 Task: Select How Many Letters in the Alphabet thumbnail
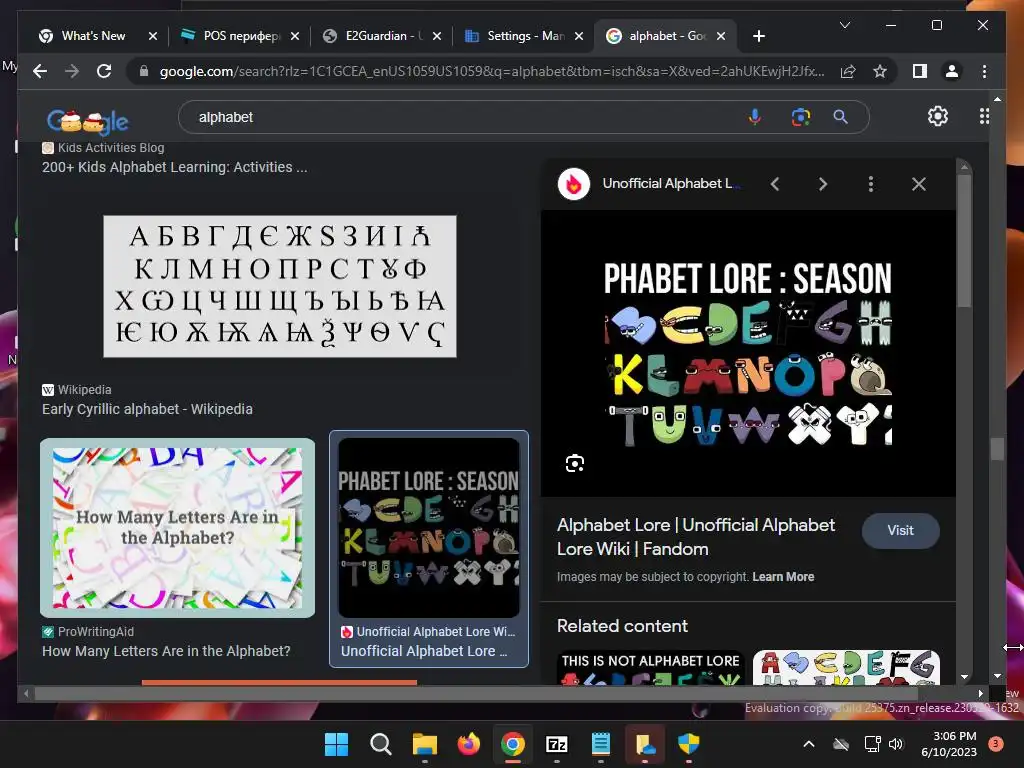click(178, 528)
